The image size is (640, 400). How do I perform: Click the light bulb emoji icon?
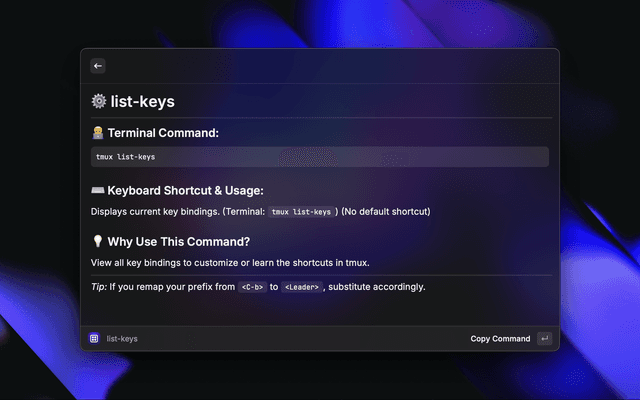coord(97,241)
